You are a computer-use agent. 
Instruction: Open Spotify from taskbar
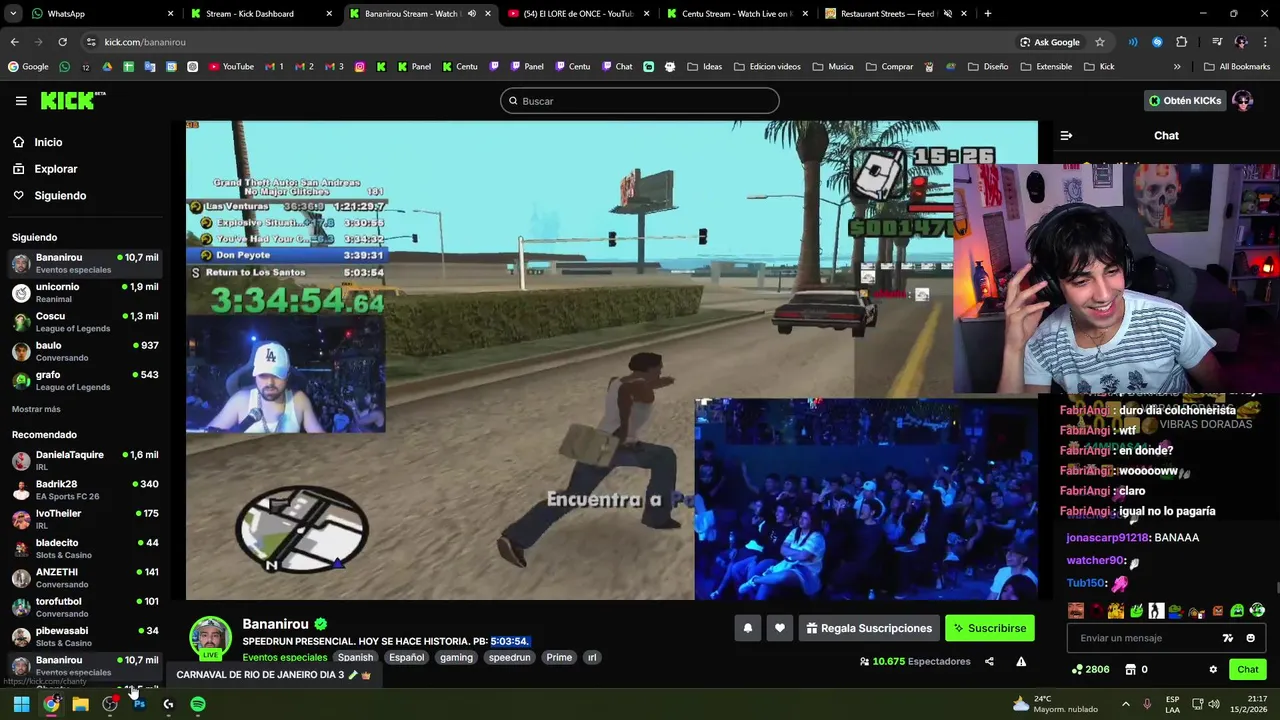[x=198, y=704]
